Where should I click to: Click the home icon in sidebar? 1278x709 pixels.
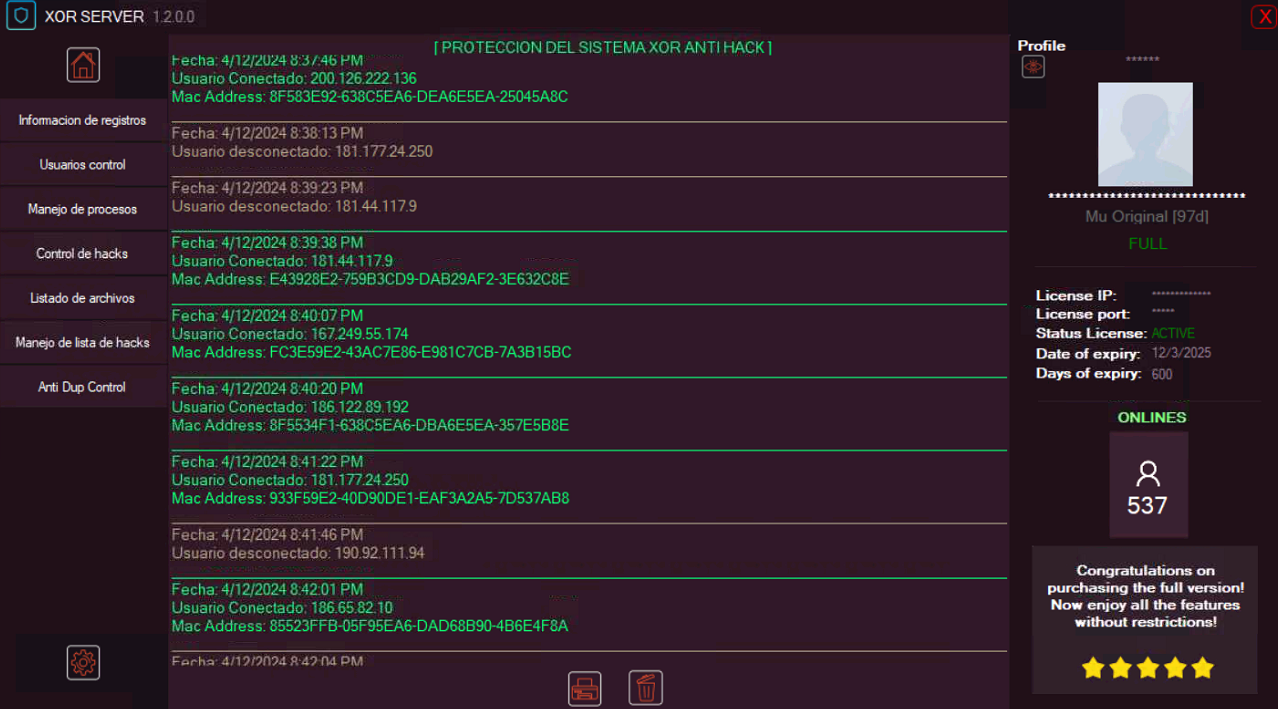(x=84, y=65)
